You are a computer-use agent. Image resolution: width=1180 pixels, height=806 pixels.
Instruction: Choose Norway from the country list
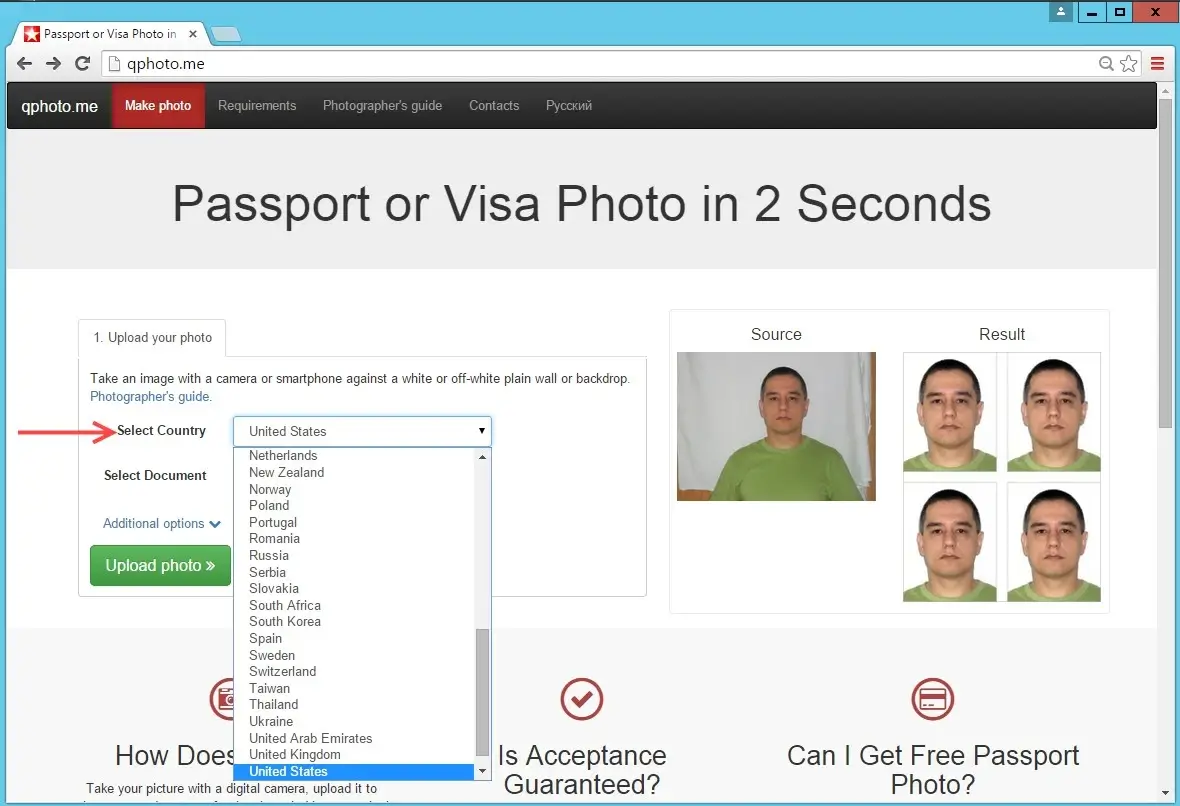click(354, 489)
